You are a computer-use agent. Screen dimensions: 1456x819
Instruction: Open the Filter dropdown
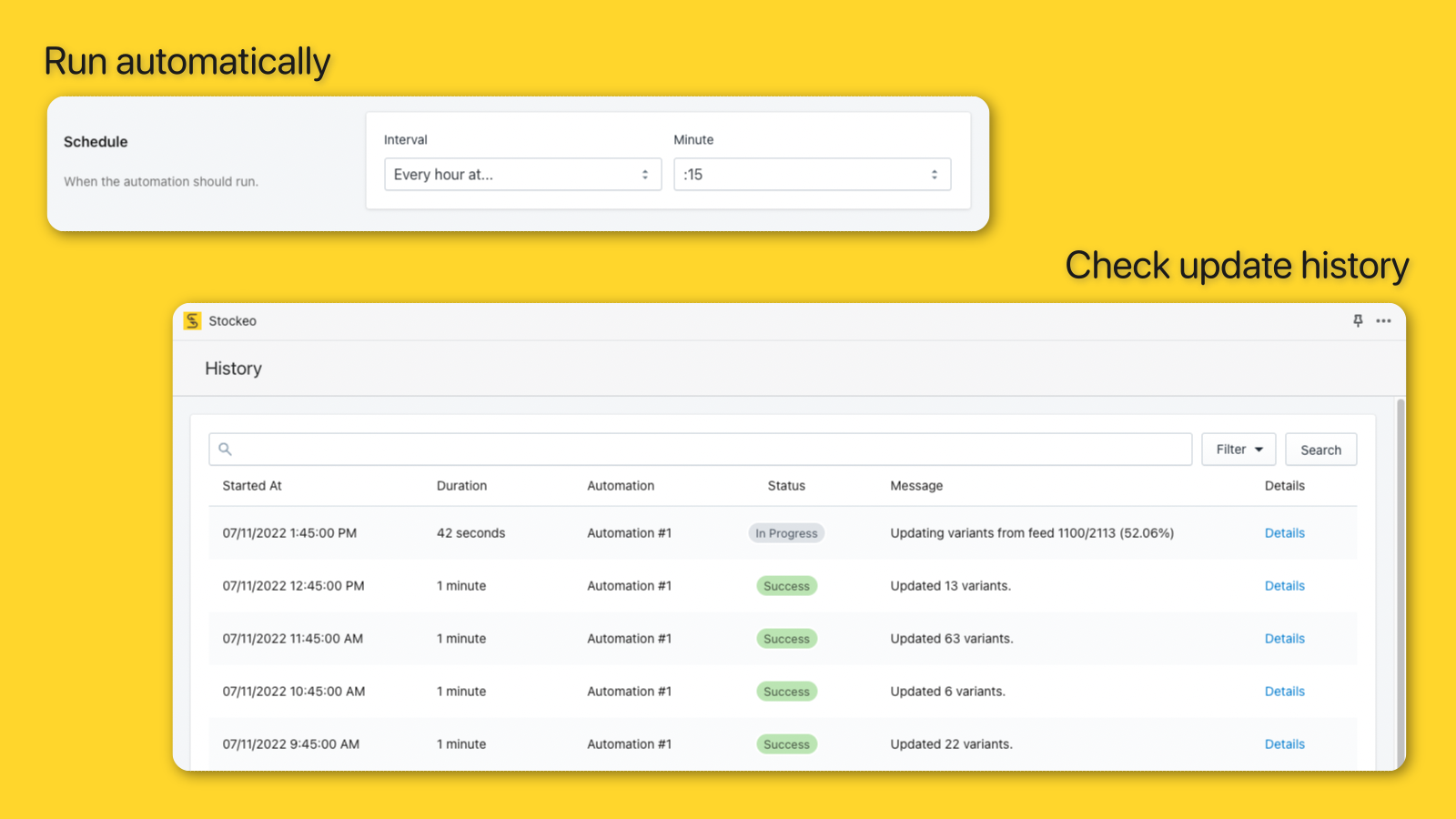click(x=1238, y=449)
